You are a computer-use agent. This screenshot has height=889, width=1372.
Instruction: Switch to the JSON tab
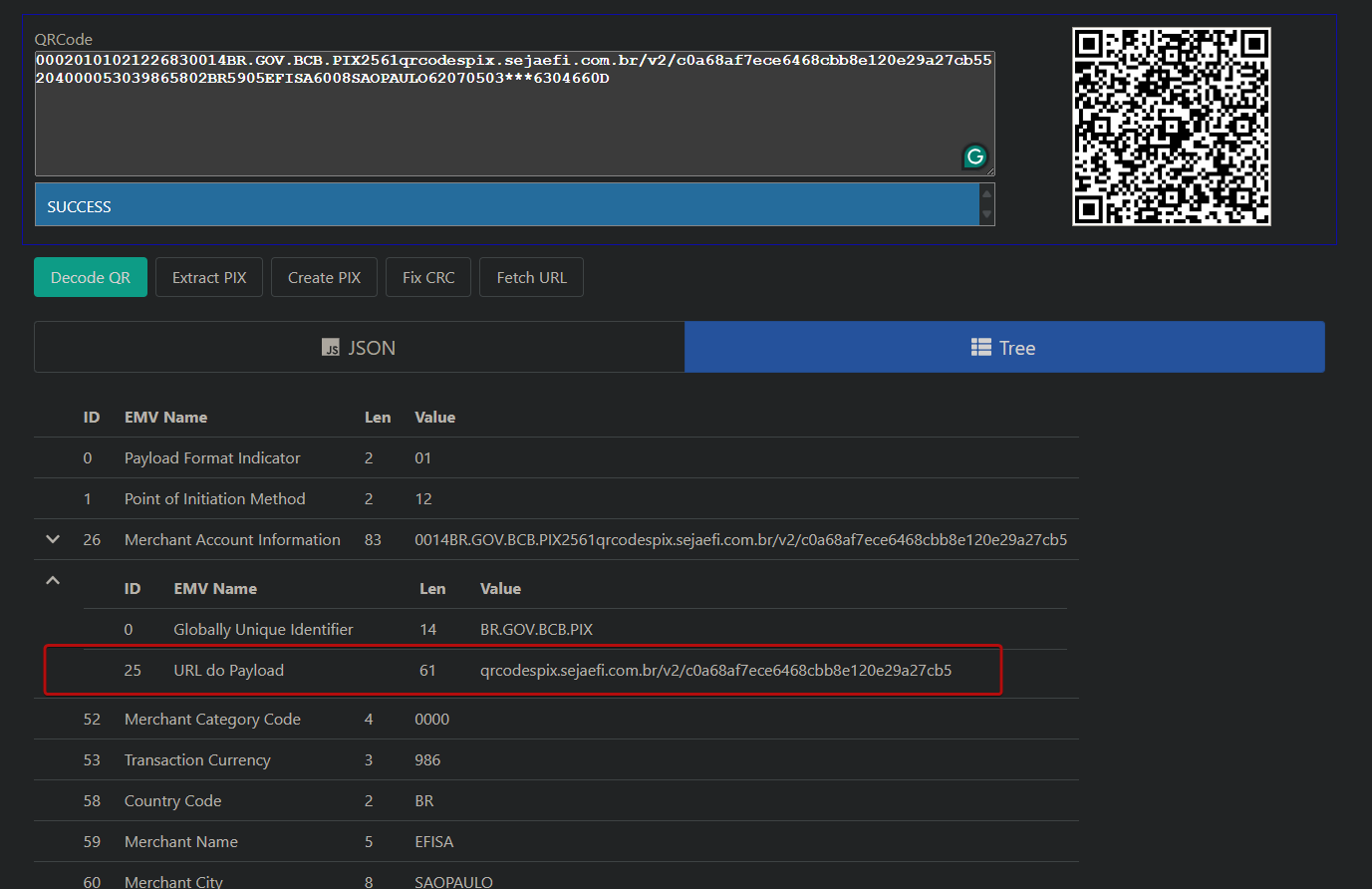tap(360, 347)
